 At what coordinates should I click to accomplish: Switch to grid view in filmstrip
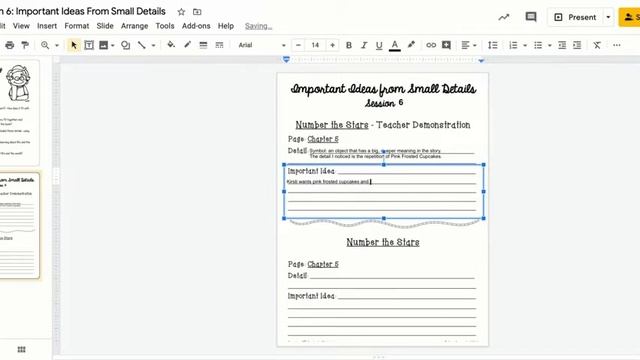point(22,349)
